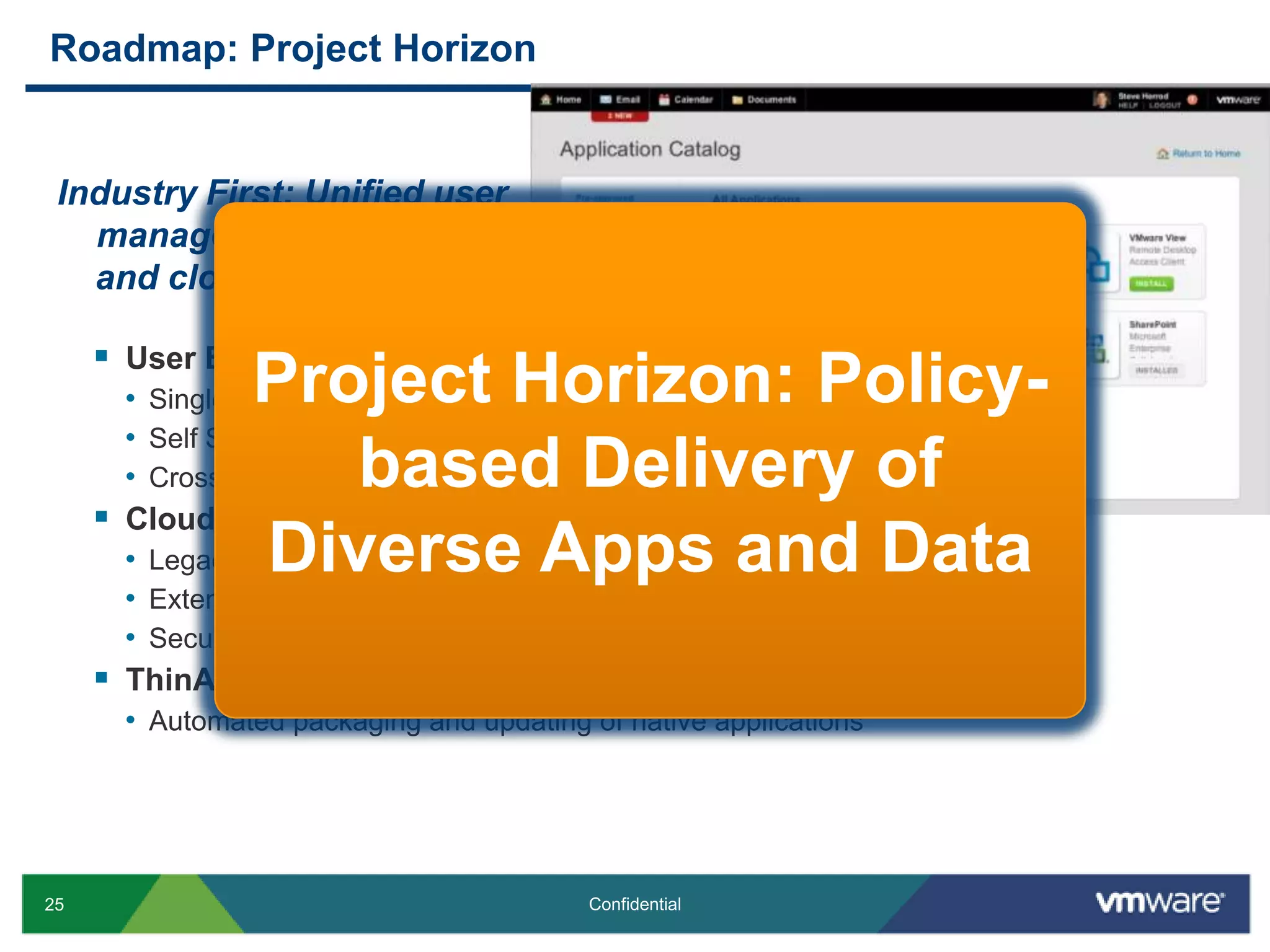This screenshot has width=1270, height=952.
Task: Click Steve Herrod's profile avatar
Action: pyautogui.click(x=1101, y=100)
